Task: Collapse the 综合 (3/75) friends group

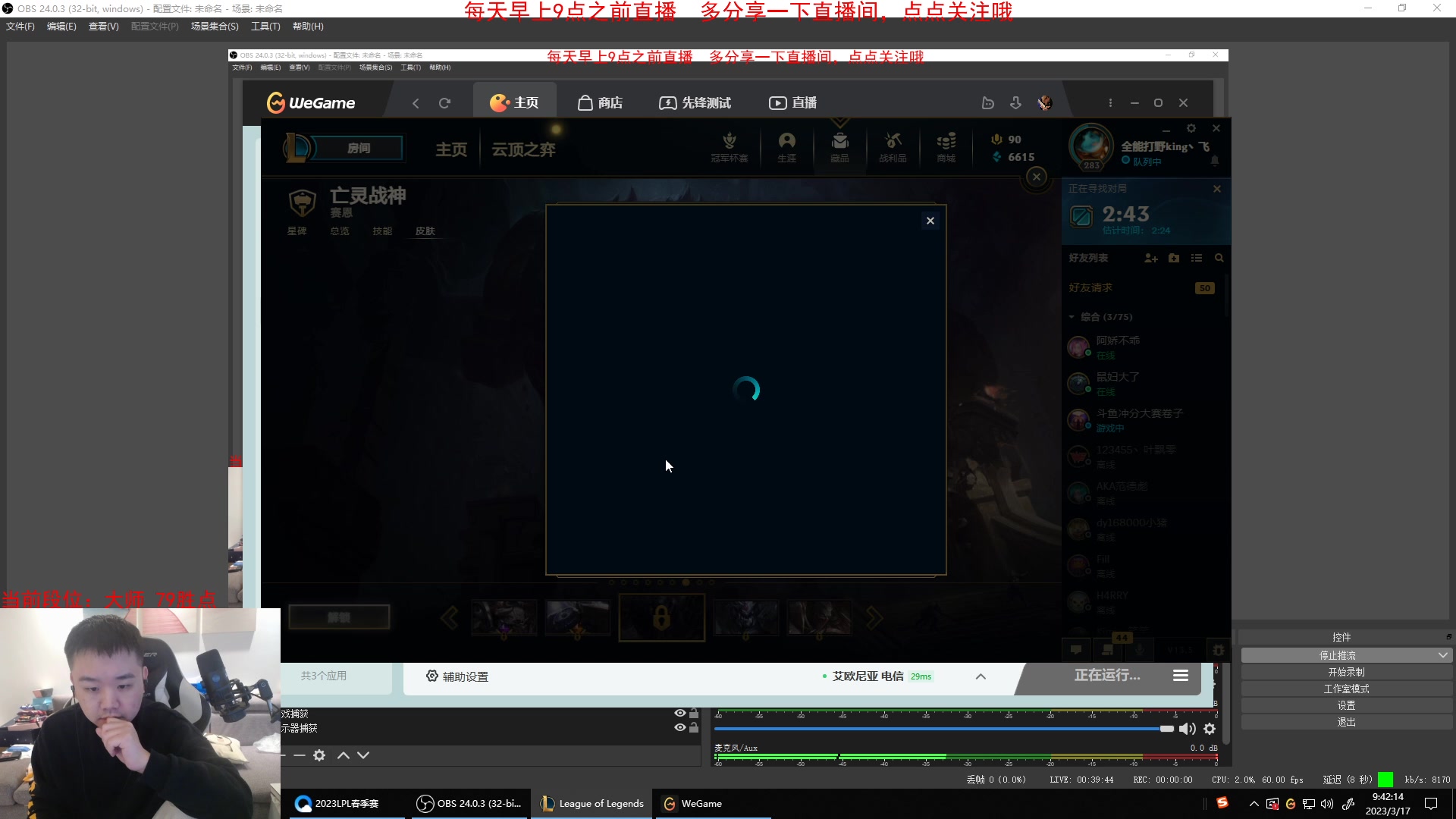Action: click(1072, 317)
